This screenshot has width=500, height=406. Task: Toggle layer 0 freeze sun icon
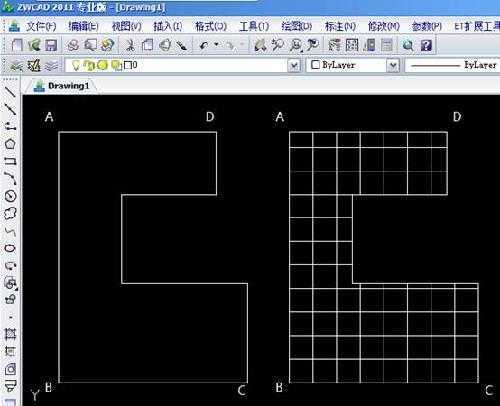(102, 65)
